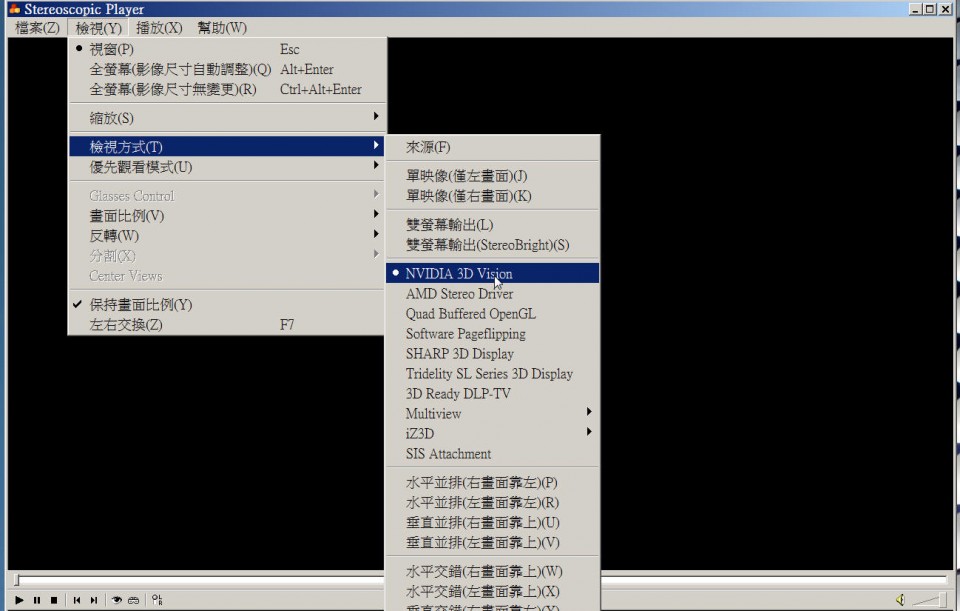Choose 全螢幕(影像尺寸無變更)(R) fullscreen option
Viewport: 960px width, 611px height.
[x=227, y=89]
